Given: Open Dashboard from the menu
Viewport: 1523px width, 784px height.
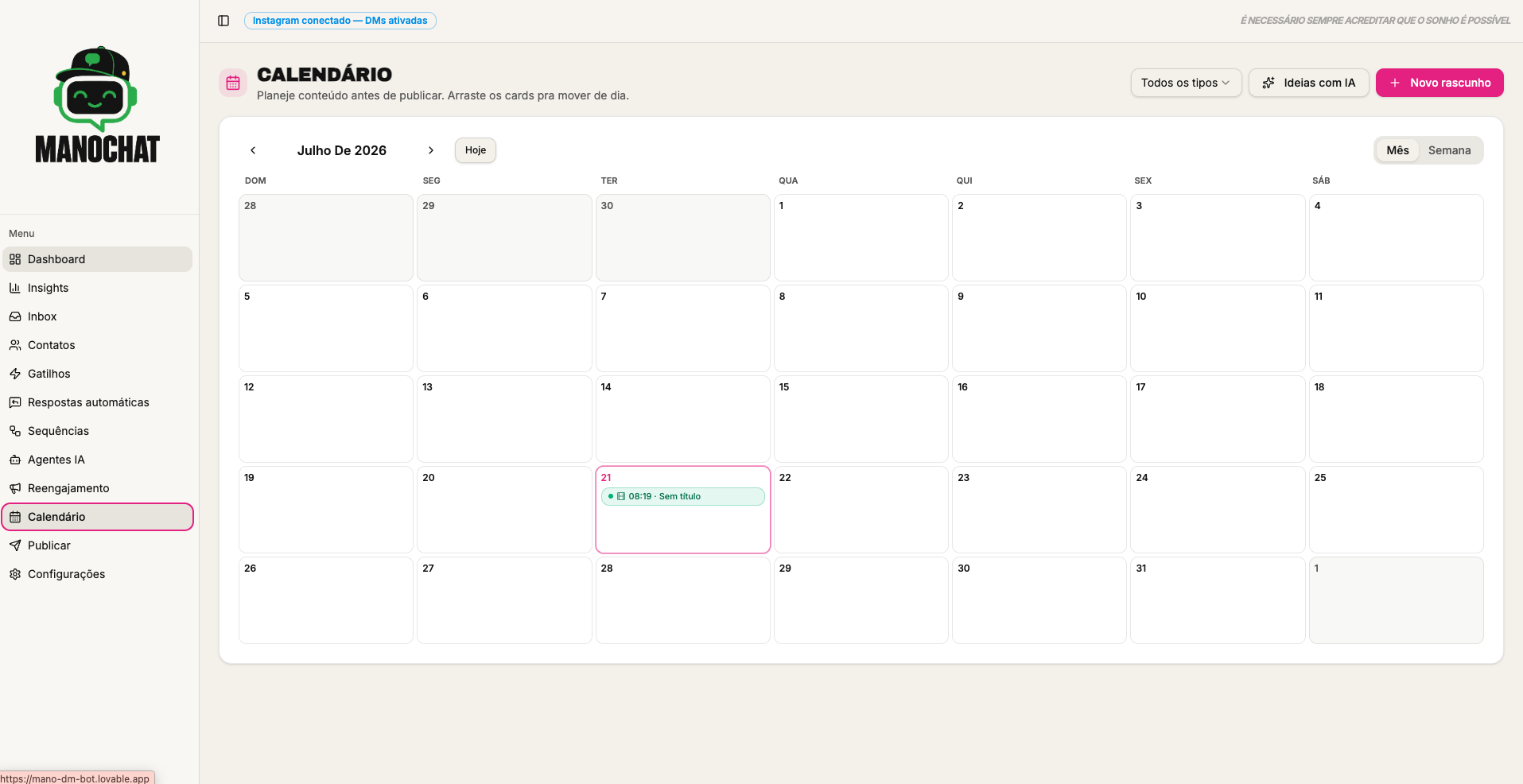Looking at the screenshot, I should (x=97, y=259).
